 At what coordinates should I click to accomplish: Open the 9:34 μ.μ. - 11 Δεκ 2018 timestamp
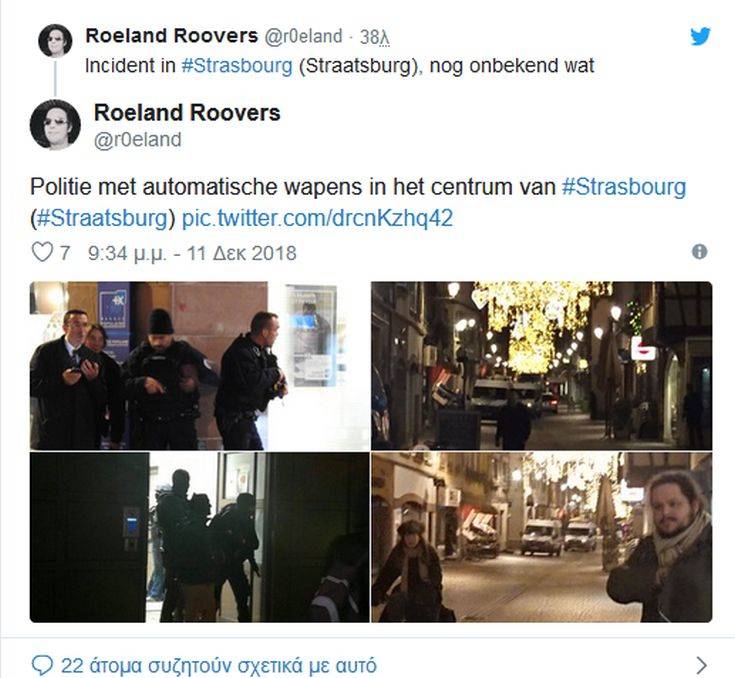192,253
